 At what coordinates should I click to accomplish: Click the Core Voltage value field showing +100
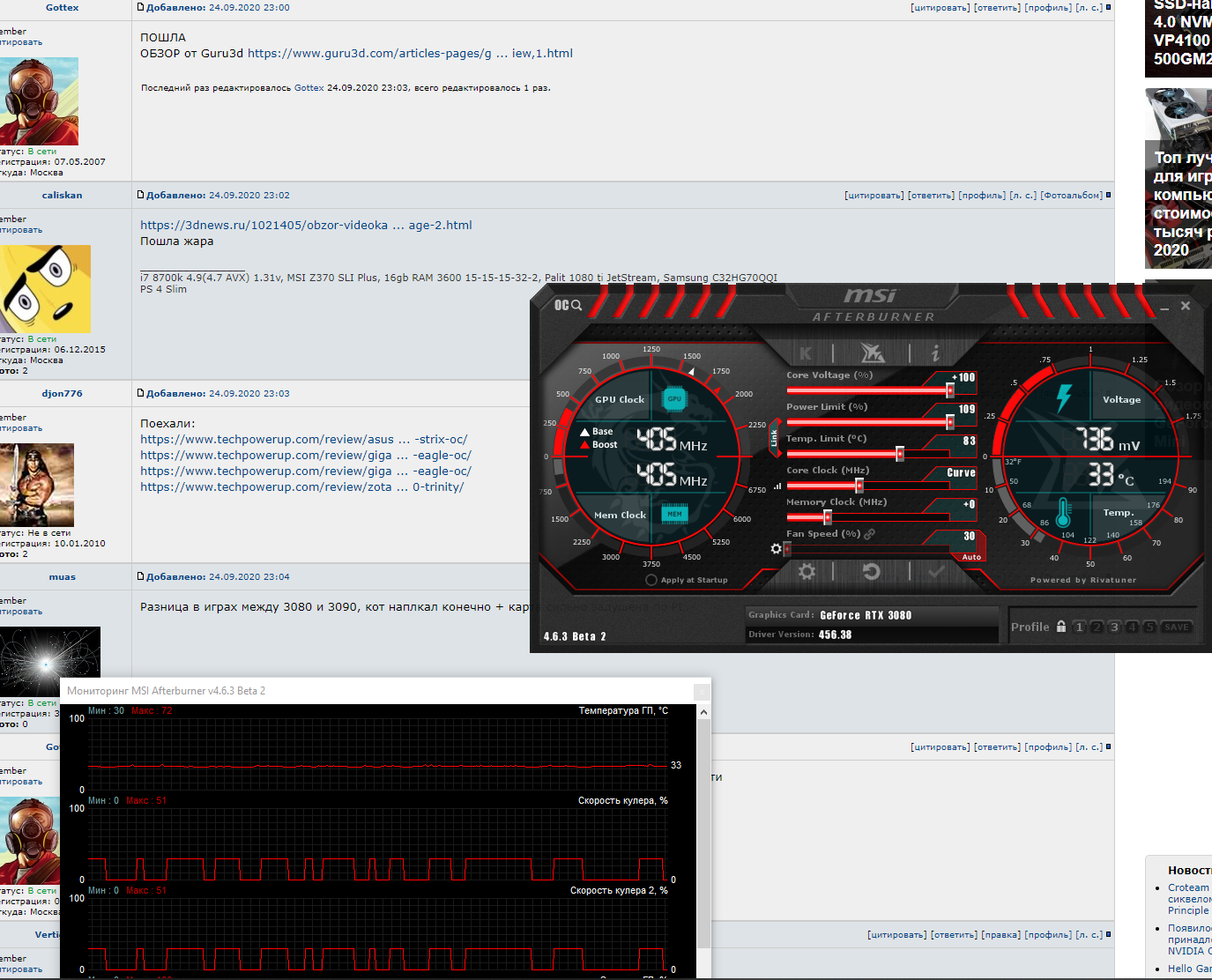pos(963,378)
